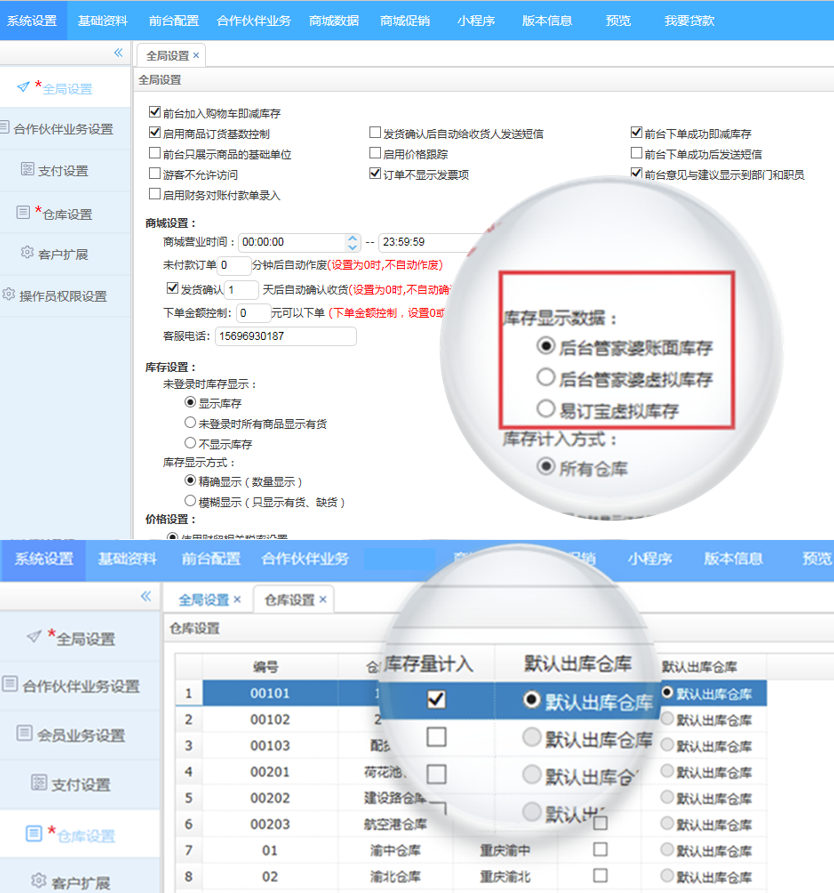Close the 全局设置 tab next to the 仓库设置 tab
834x893 pixels.
click(238, 599)
